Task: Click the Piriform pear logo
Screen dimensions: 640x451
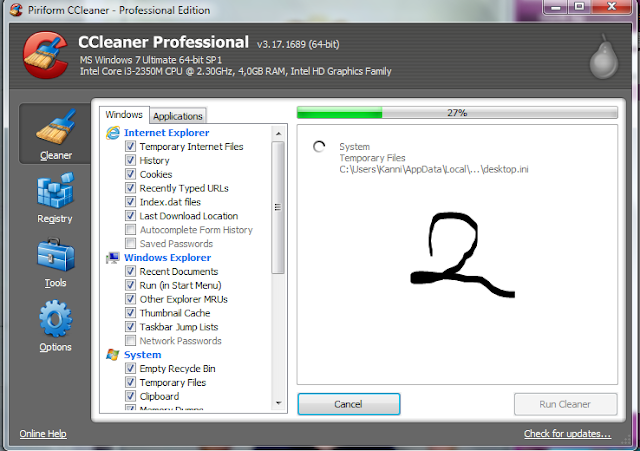Action: (604, 57)
